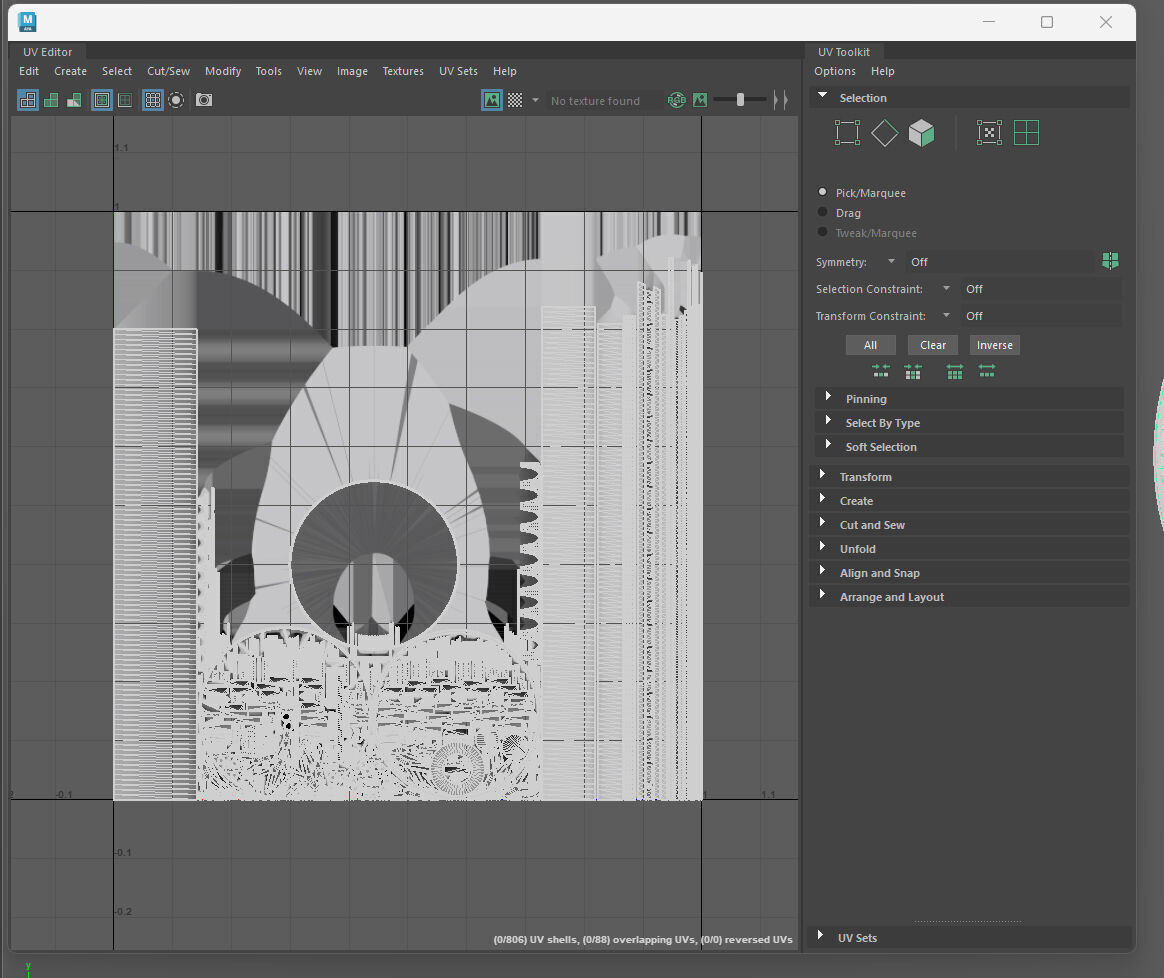This screenshot has height=978, width=1164.
Task: Click the symmetrize icon beside the Symmetry field
Action: [x=1109, y=261]
